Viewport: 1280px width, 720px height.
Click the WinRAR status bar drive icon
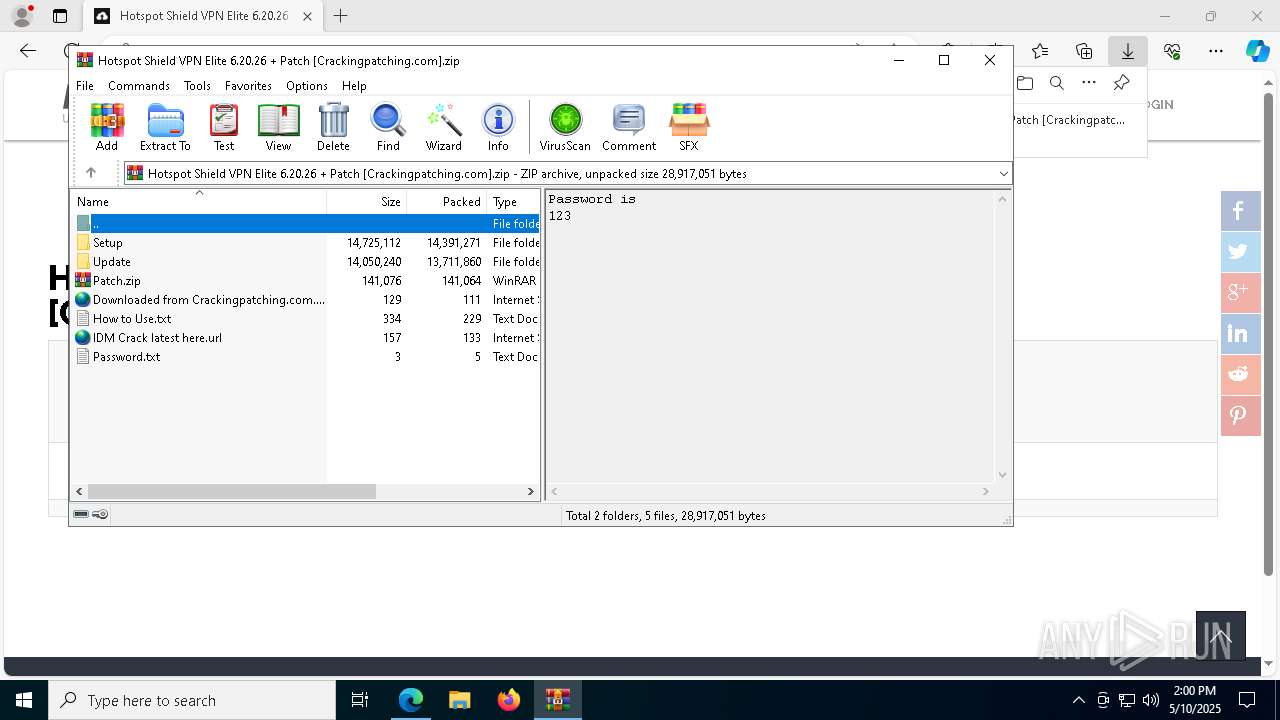tap(81, 514)
